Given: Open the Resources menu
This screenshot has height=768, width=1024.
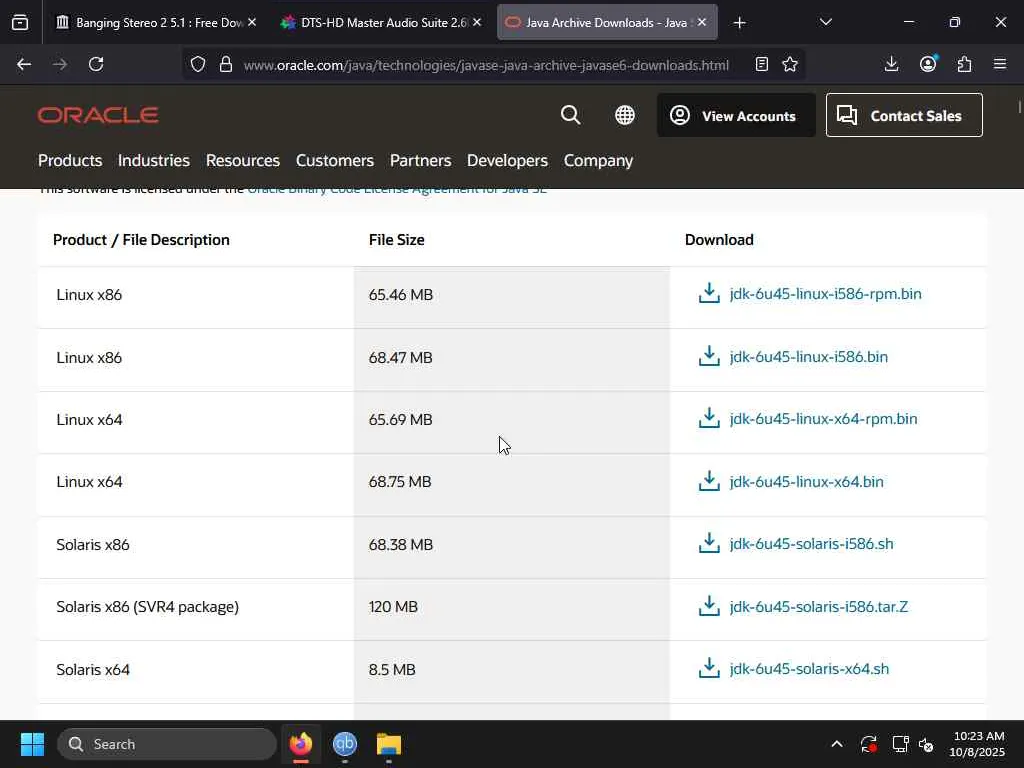Looking at the screenshot, I should click(x=242, y=161).
